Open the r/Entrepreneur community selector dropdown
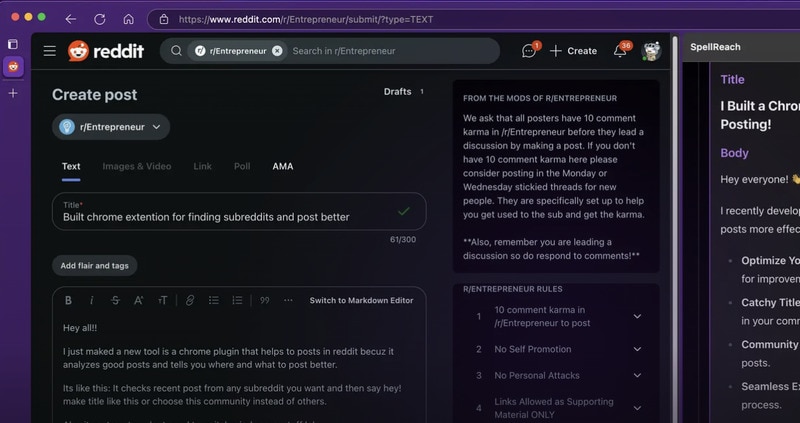Viewport: 800px width, 423px height. [x=111, y=127]
